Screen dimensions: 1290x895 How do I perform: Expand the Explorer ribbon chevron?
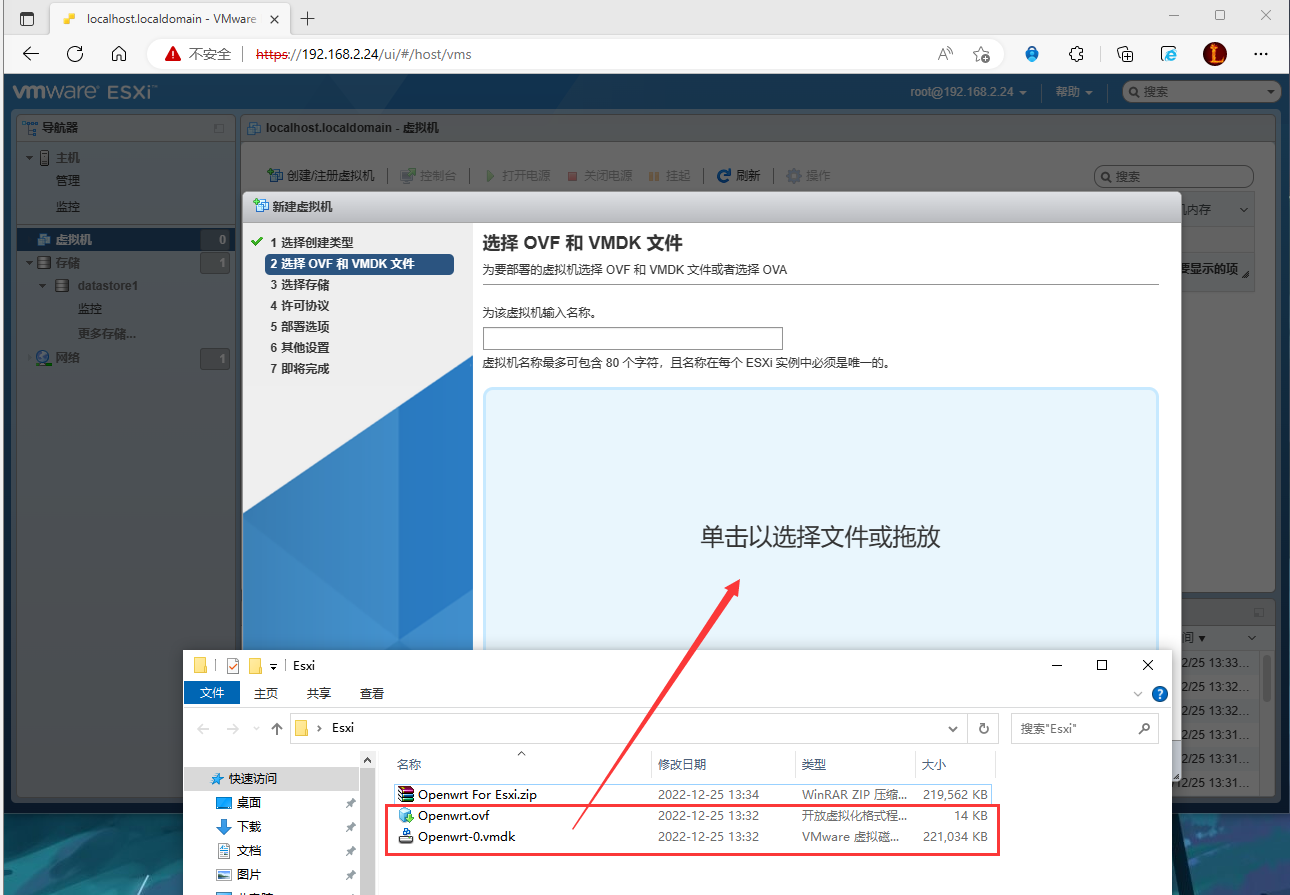pos(1138,693)
